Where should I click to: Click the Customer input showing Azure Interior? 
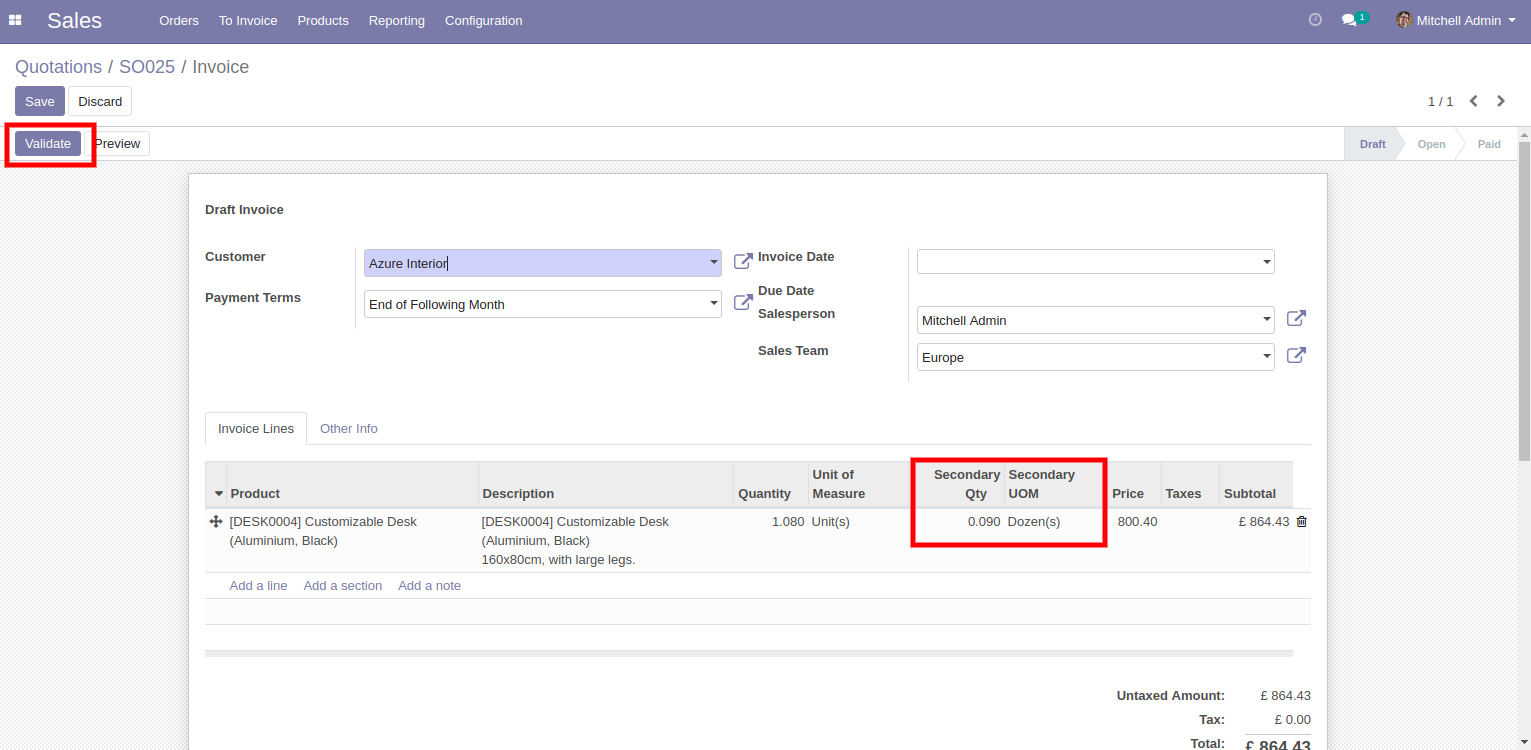(x=543, y=263)
